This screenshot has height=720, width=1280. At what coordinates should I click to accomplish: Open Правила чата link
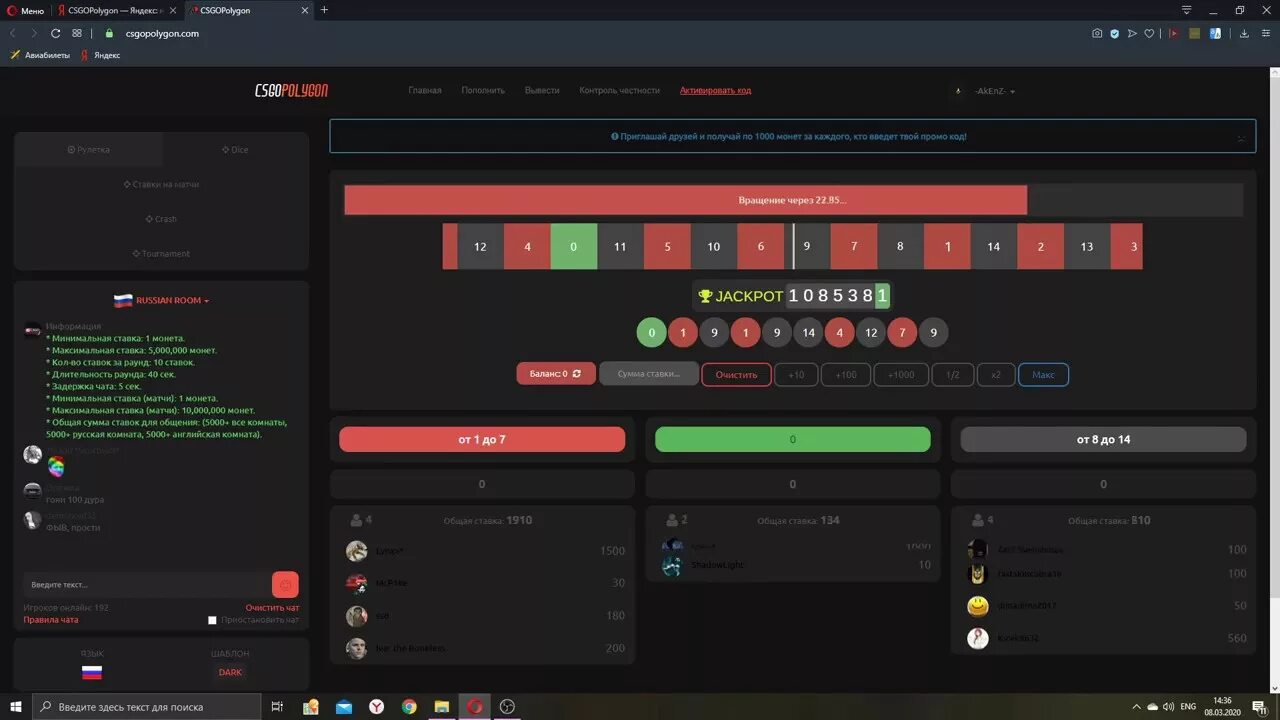coord(51,620)
